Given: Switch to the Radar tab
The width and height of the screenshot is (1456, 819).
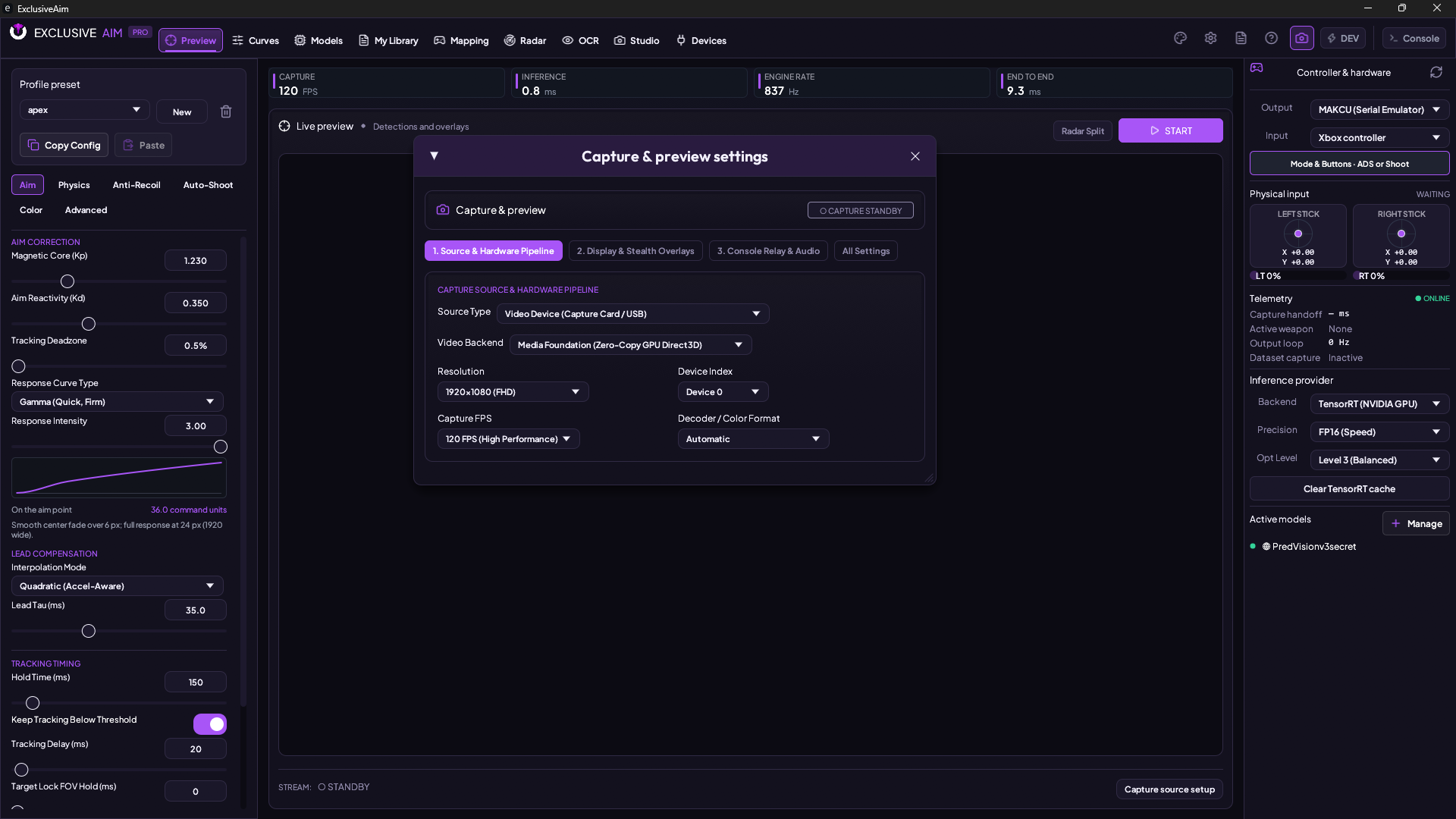Looking at the screenshot, I should (x=525, y=40).
